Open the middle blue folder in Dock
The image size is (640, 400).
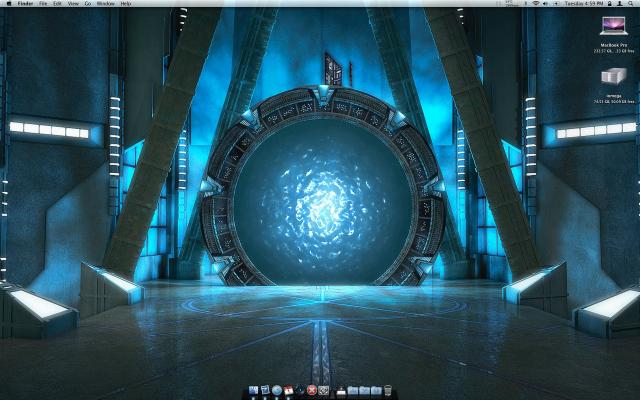click(364, 391)
